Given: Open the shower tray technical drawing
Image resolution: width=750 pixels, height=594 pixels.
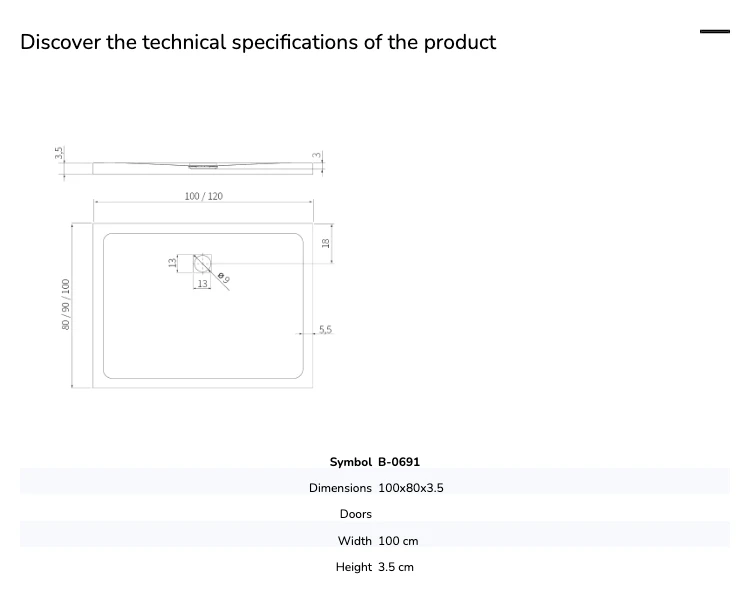Looking at the screenshot, I should pos(196,268).
